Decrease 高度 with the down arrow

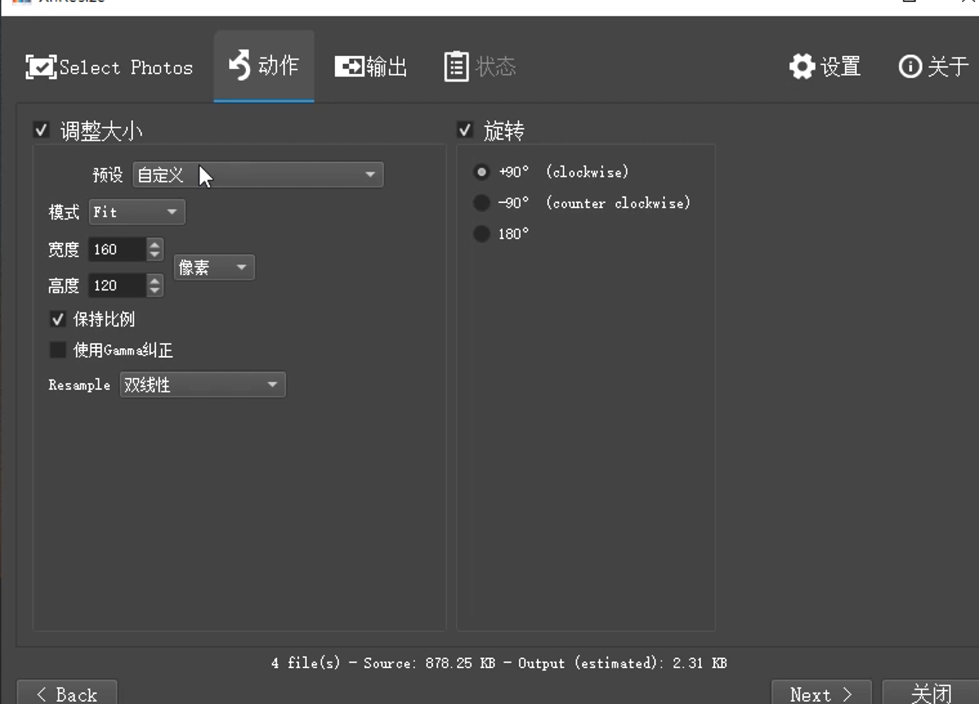click(154, 291)
